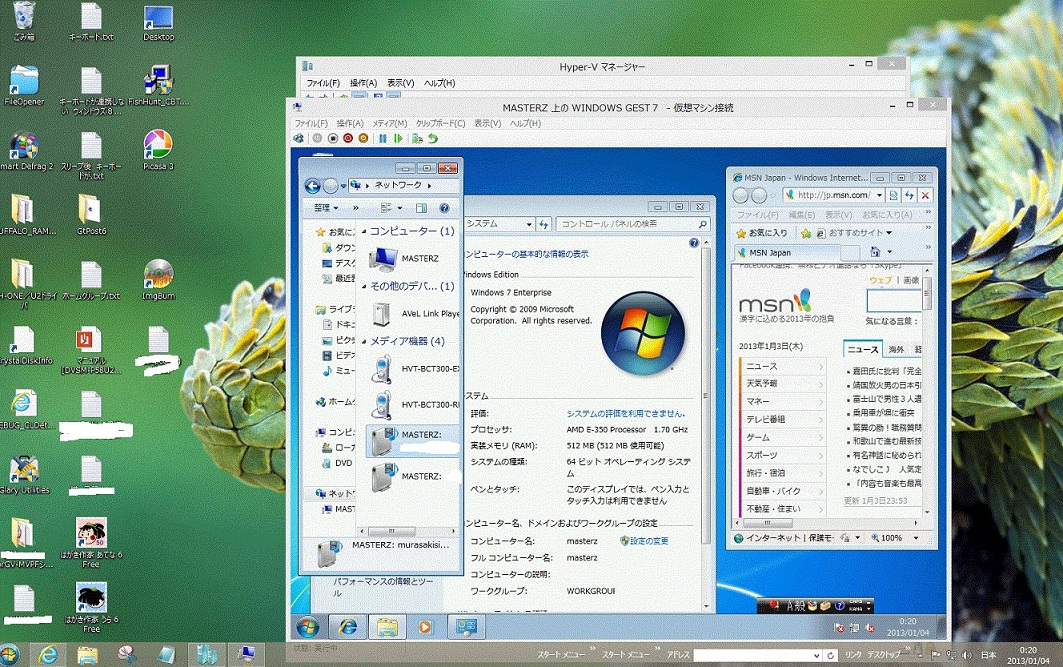Click IE red stop icon
This screenshot has width=1063, height=667.
(x=925, y=195)
